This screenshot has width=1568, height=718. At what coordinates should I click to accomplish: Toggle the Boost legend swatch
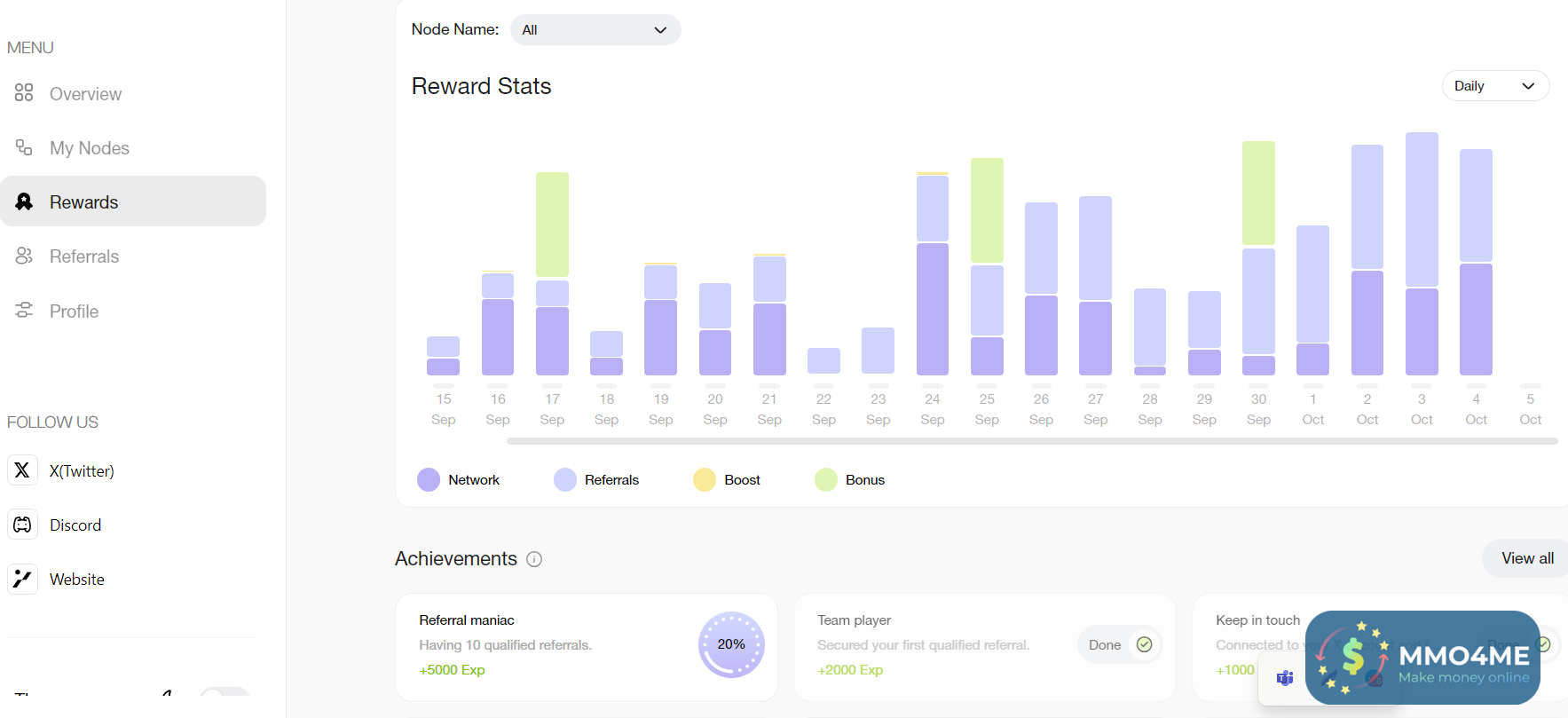pos(705,480)
